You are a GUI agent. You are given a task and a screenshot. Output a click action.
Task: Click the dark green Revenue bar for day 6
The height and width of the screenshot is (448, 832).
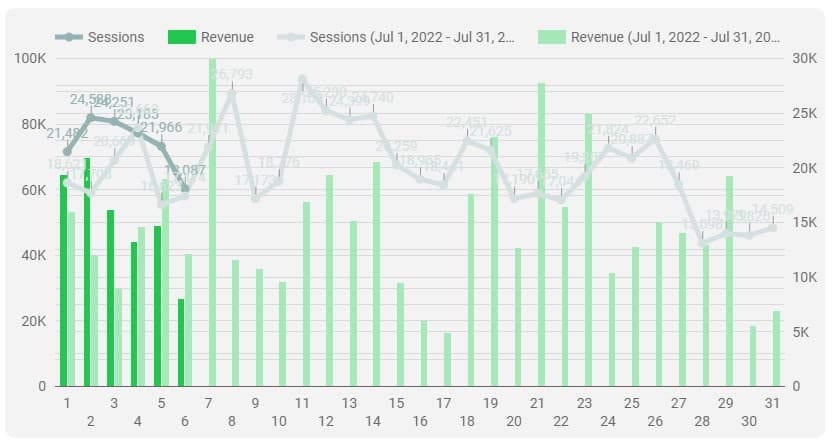pos(181,342)
